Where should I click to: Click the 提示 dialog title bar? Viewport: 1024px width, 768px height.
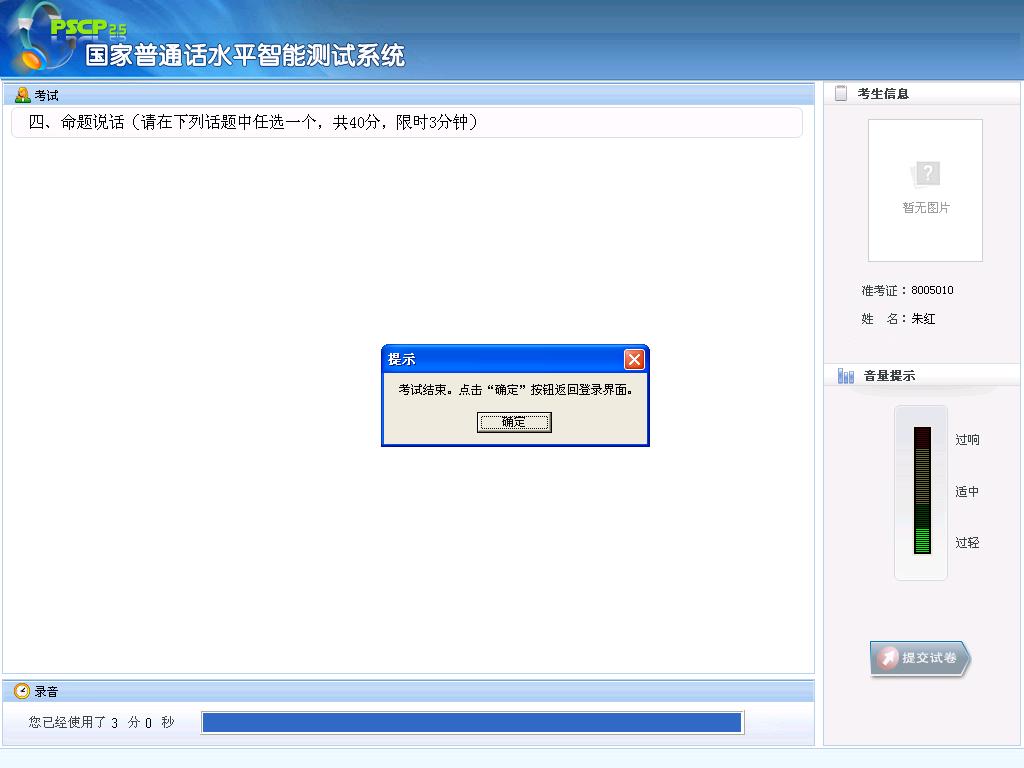click(500, 360)
